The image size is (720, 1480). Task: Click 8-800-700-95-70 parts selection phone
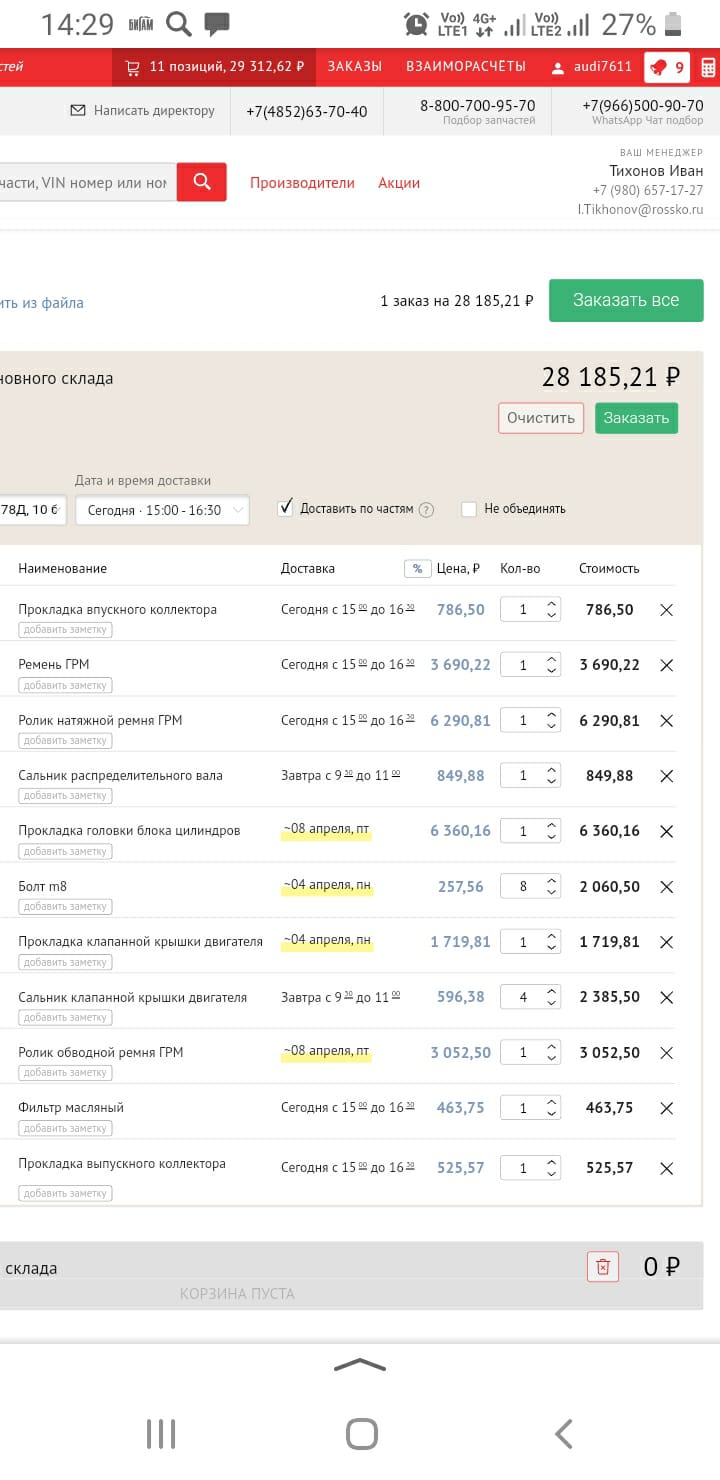click(x=477, y=106)
